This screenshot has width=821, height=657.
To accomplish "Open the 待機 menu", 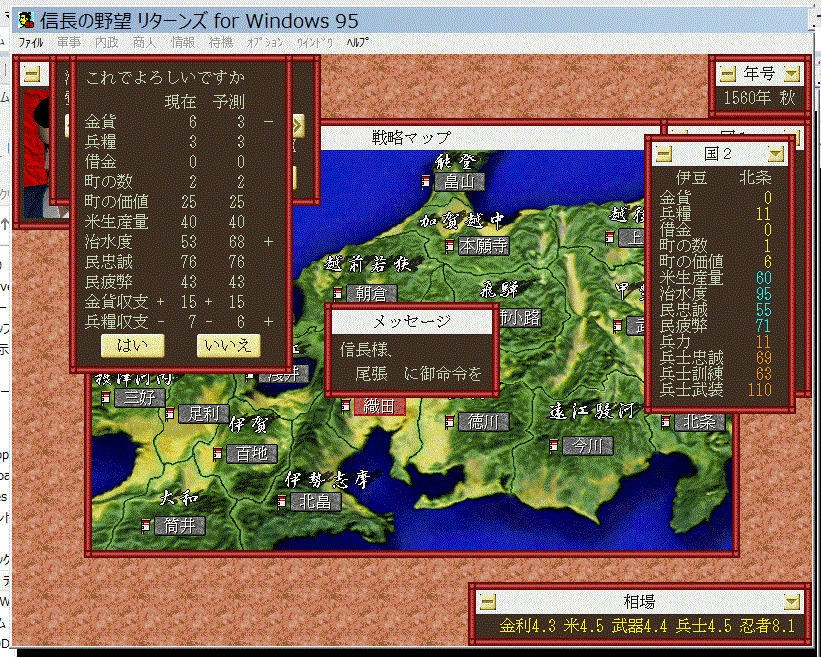I will pyautogui.click(x=221, y=43).
